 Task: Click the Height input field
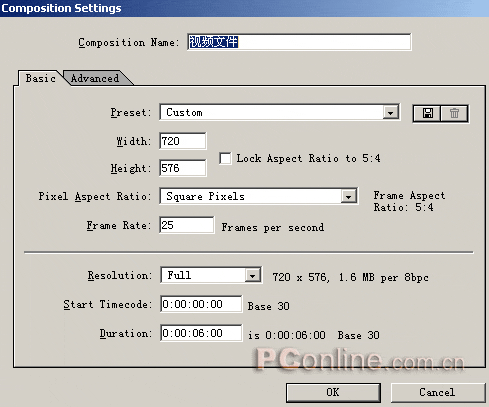point(183,168)
